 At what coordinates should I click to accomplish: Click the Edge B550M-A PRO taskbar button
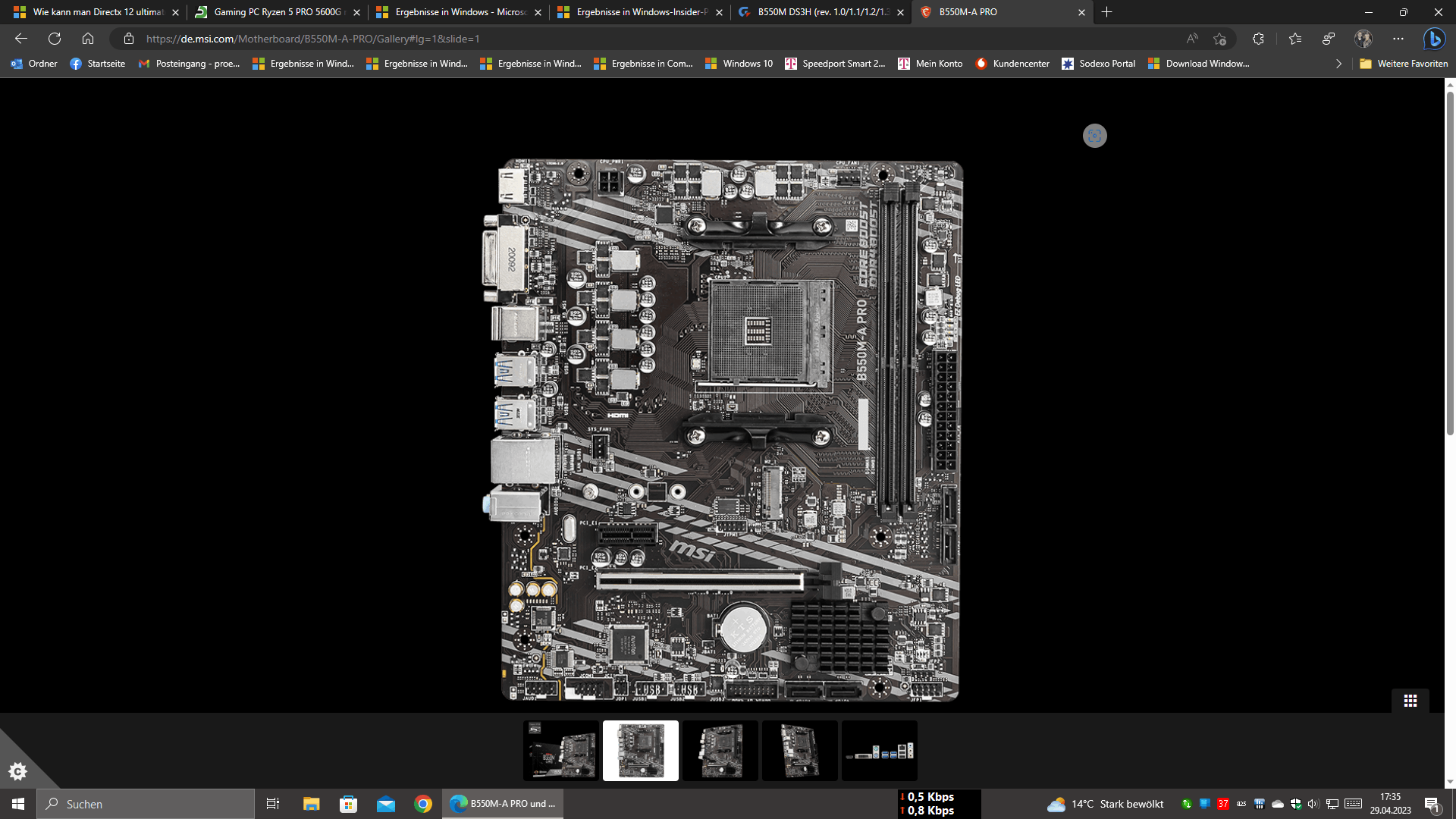click(x=503, y=804)
